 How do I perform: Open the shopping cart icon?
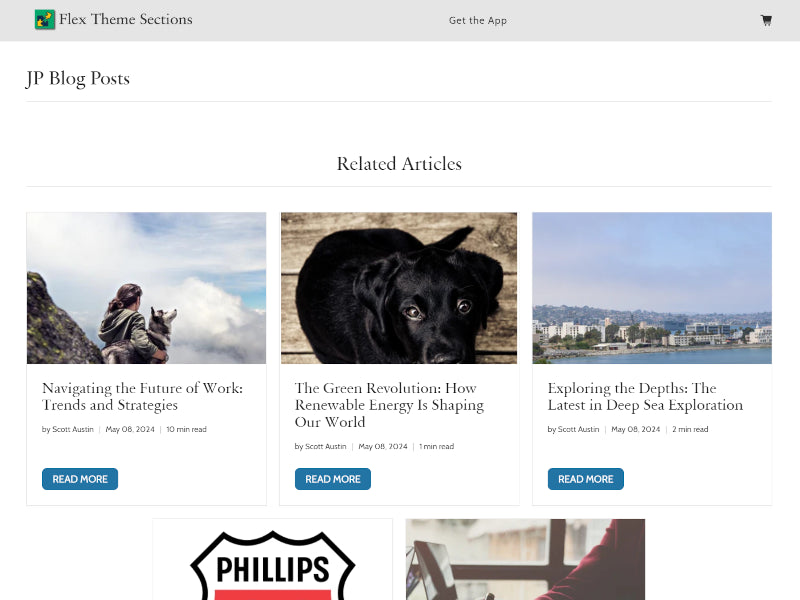click(x=766, y=20)
